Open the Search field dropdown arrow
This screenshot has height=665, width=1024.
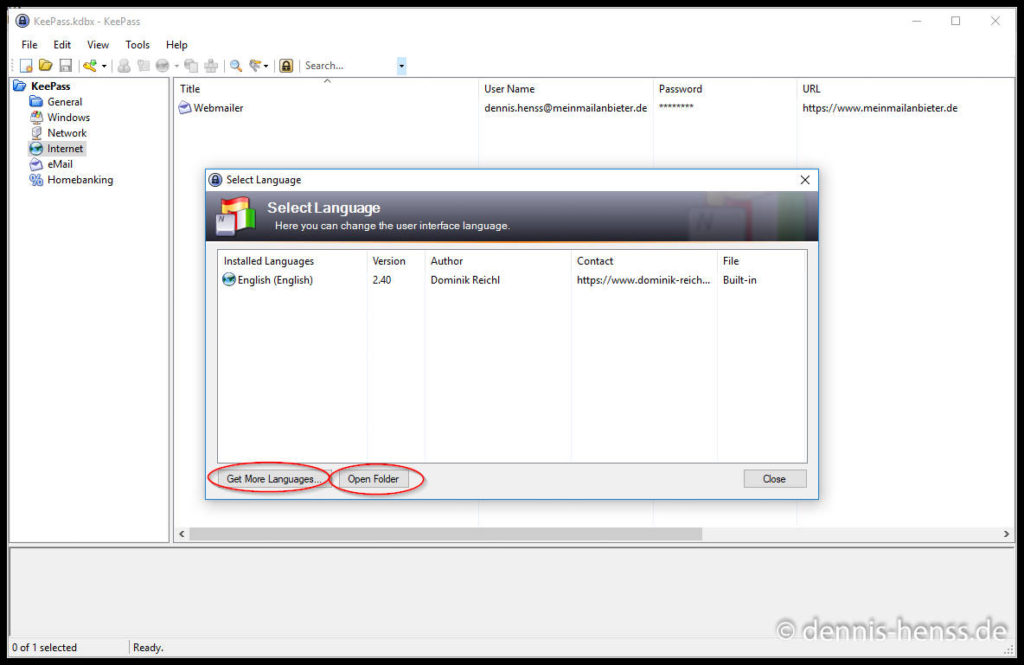pyautogui.click(x=402, y=66)
